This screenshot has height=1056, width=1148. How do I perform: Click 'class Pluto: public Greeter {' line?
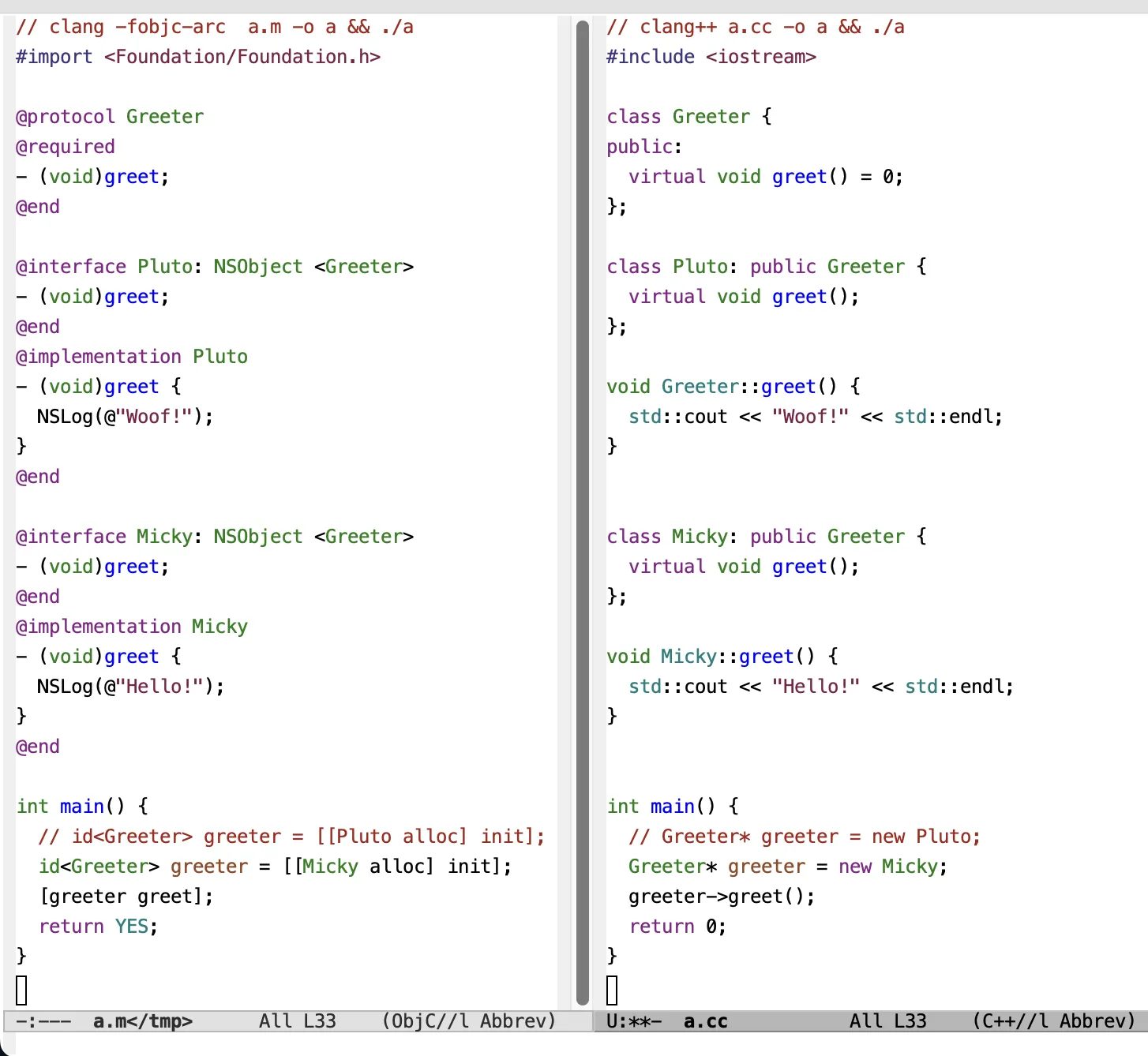[x=767, y=267]
